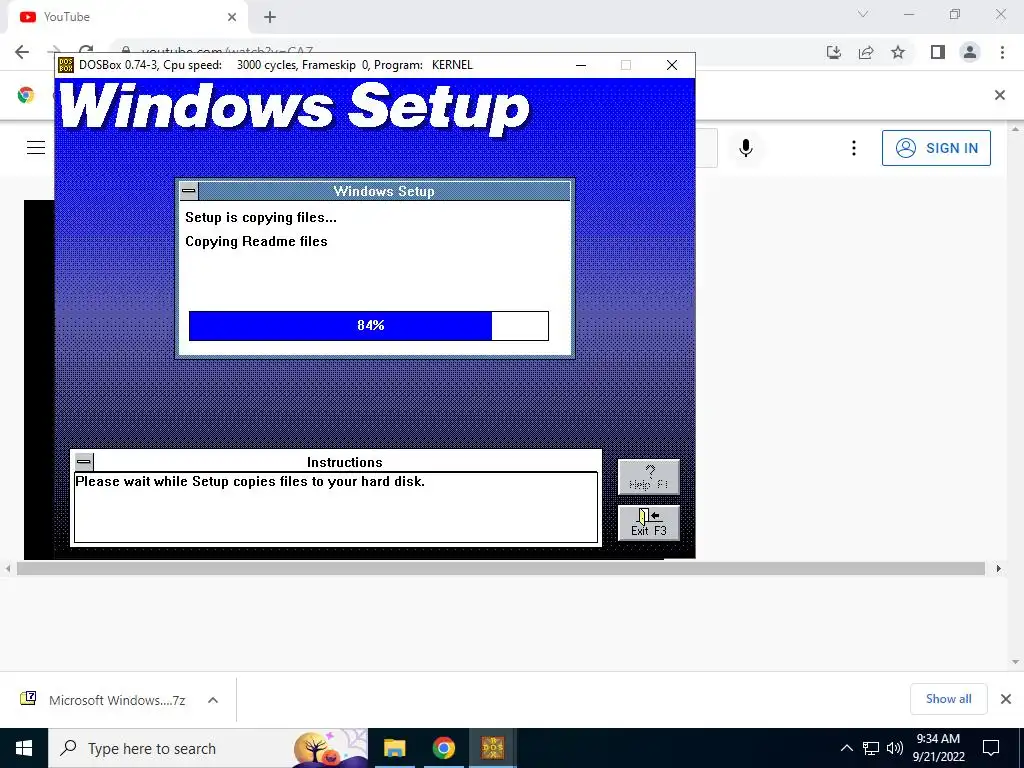This screenshot has height=768, width=1024.
Task: Close the YouTube tab
Action: 232,17
